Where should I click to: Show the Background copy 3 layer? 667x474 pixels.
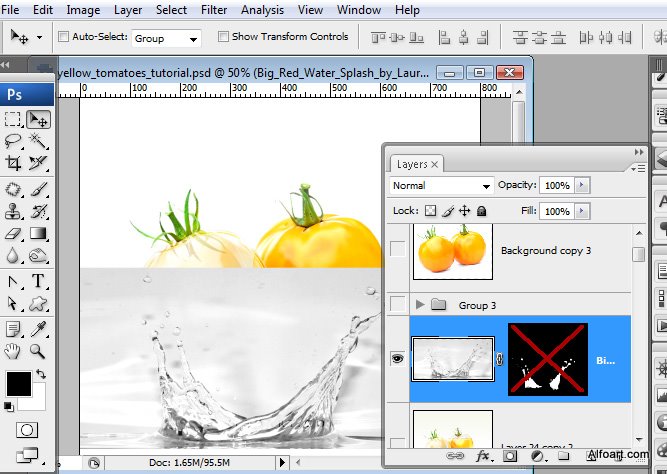click(x=398, y=248)
